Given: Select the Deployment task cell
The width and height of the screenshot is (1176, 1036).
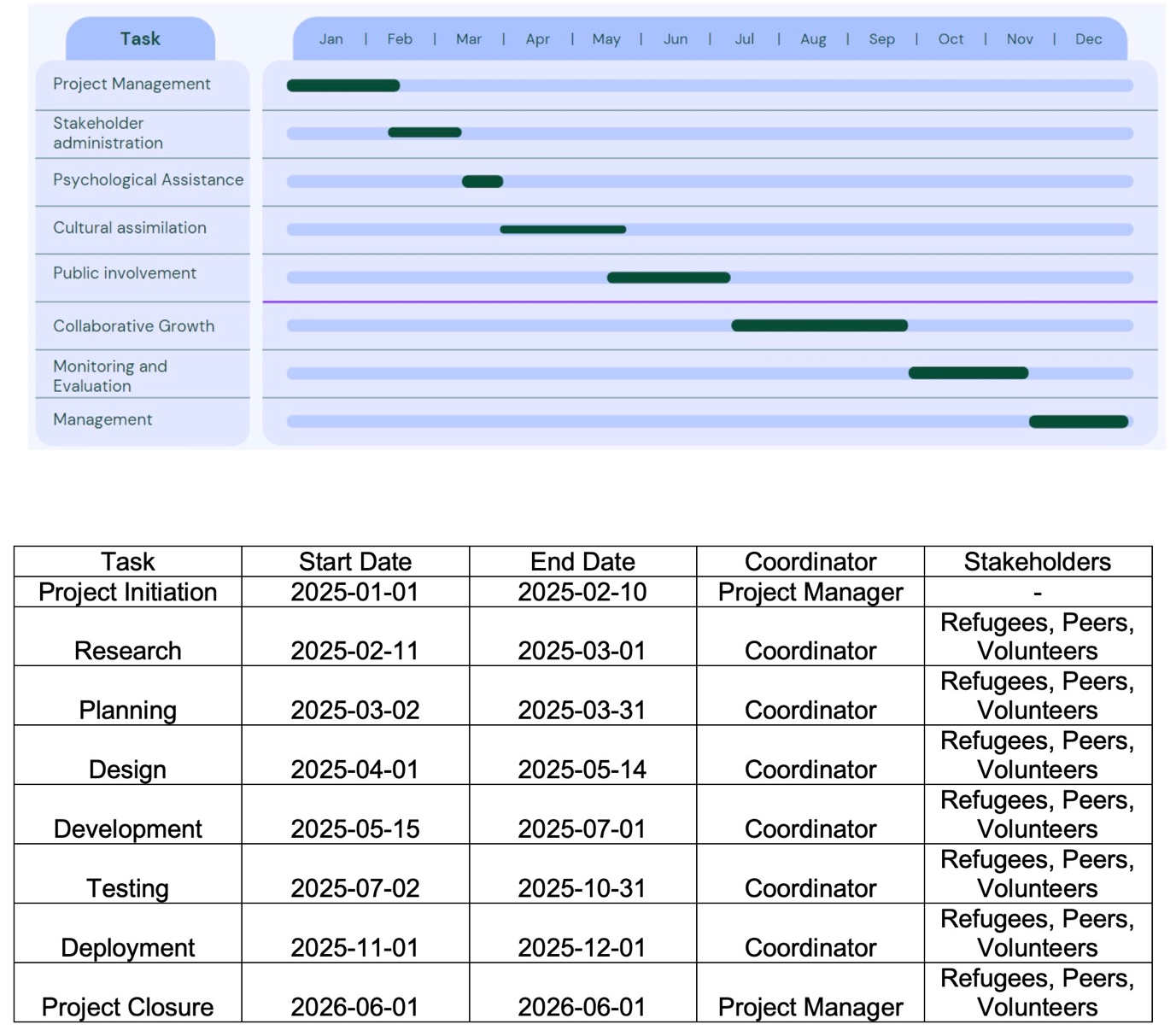Looking at the screenshot, I should pos(128,934).
